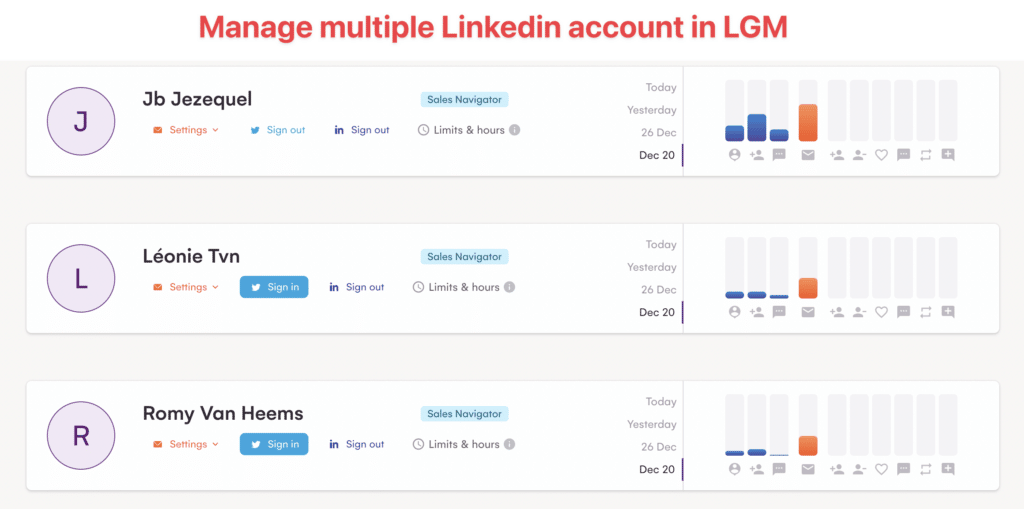Select Today in Jb Jezequel's date list

pyautogui.click(x=661, y=88)
